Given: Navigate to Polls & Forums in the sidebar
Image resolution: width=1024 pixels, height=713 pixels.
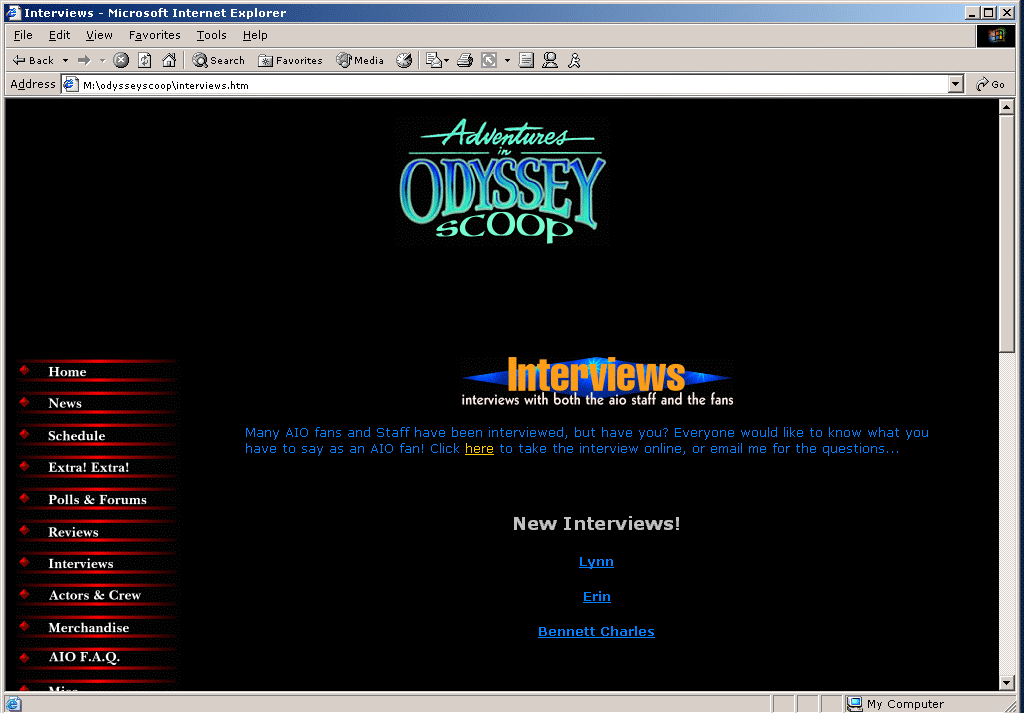Looking at the screenshot, I should coord(97,500).
